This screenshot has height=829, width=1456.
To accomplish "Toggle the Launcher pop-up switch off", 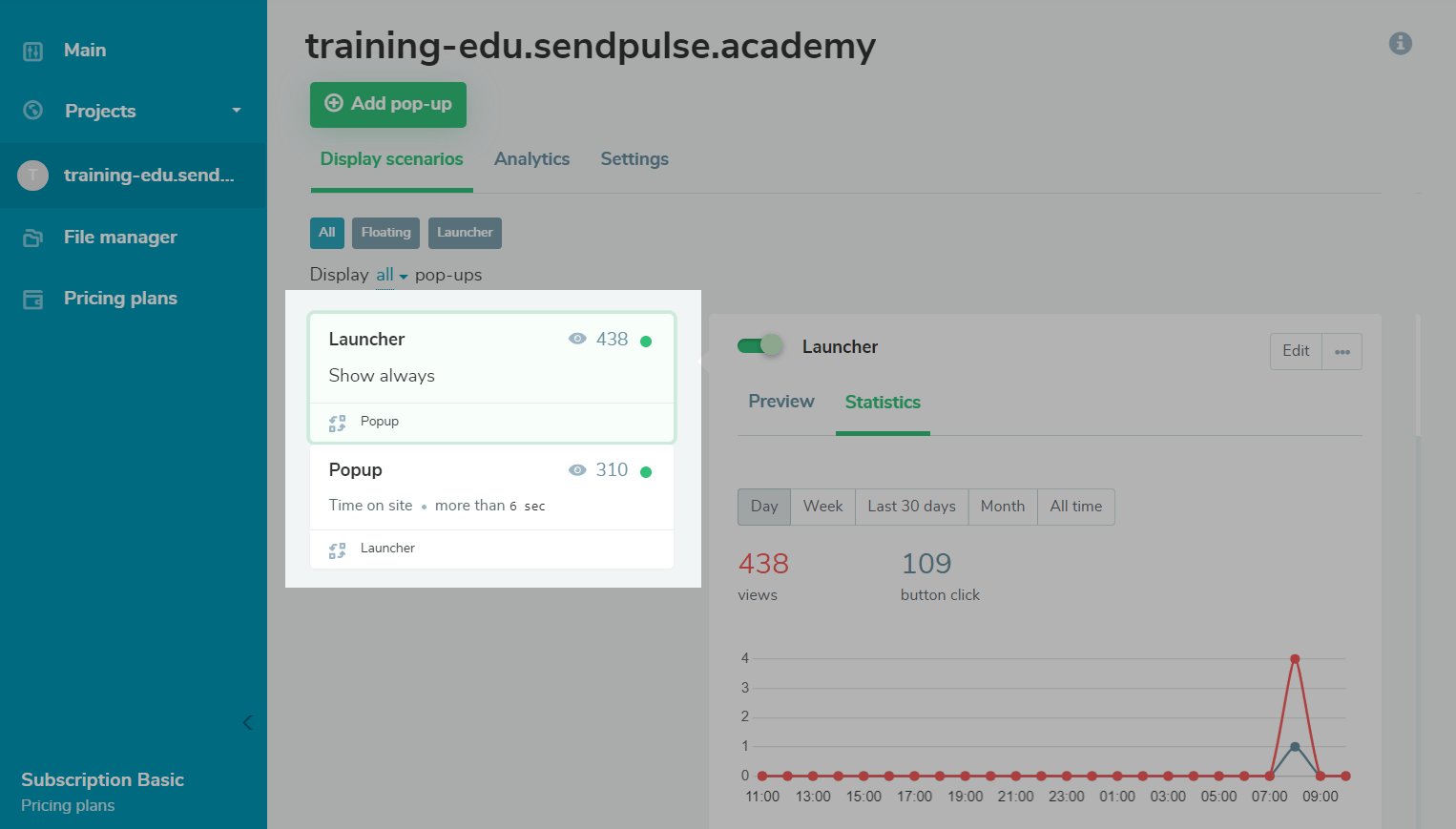I will coord(759,345).
